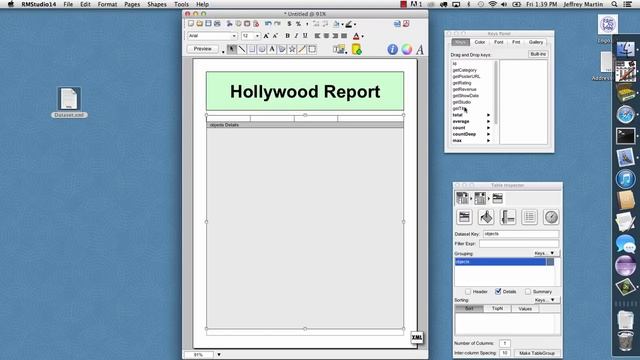Screen dimensions: 640x360
Task: Select the TopN sorting tab
Action: tap(497, 309)
